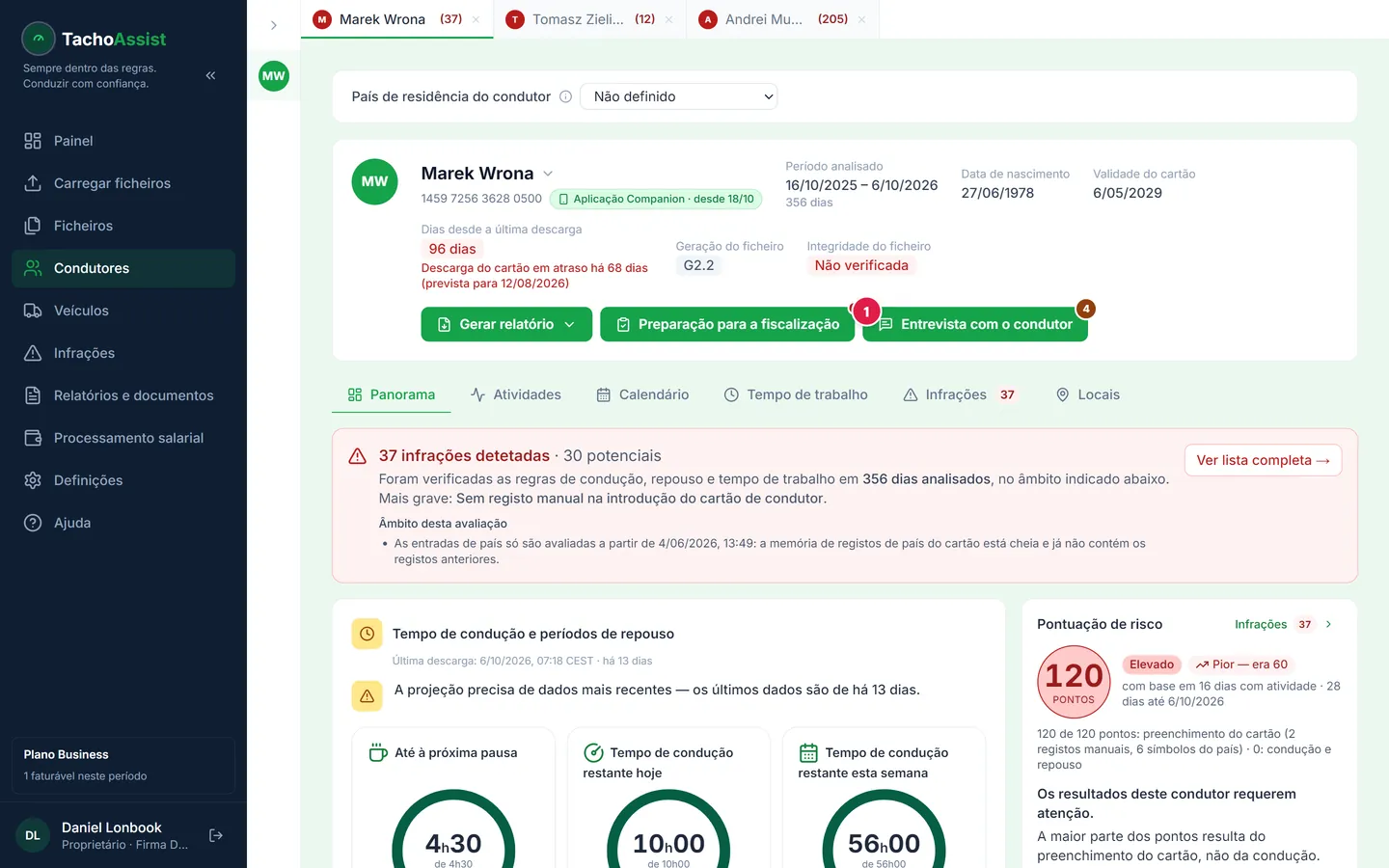Switch to the Tomasz Zieli... tab
Image resolution: width=1389 pixels, height=868 pixels.
pyautogui.click(x=589, y=19)
